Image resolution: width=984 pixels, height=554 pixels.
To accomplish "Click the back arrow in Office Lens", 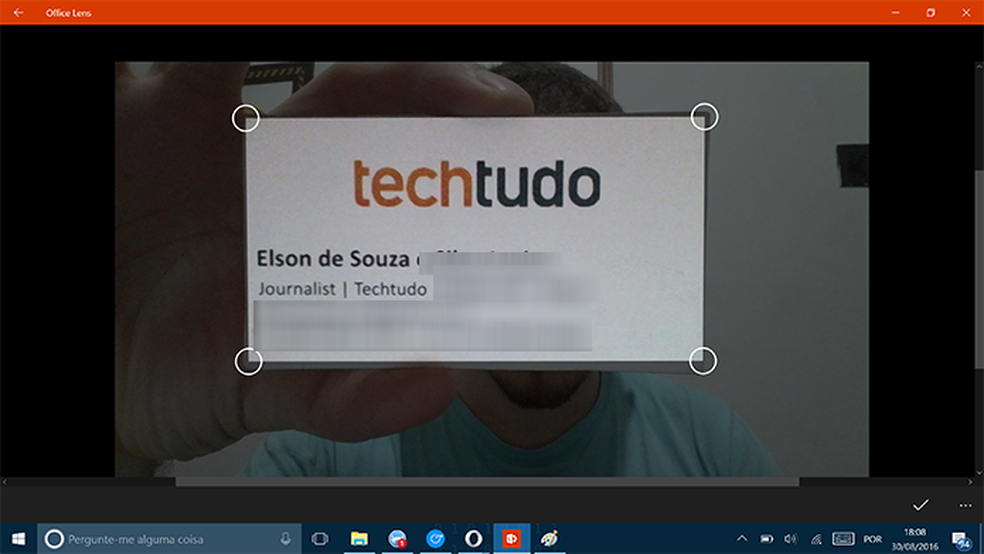I will point(18,13).
